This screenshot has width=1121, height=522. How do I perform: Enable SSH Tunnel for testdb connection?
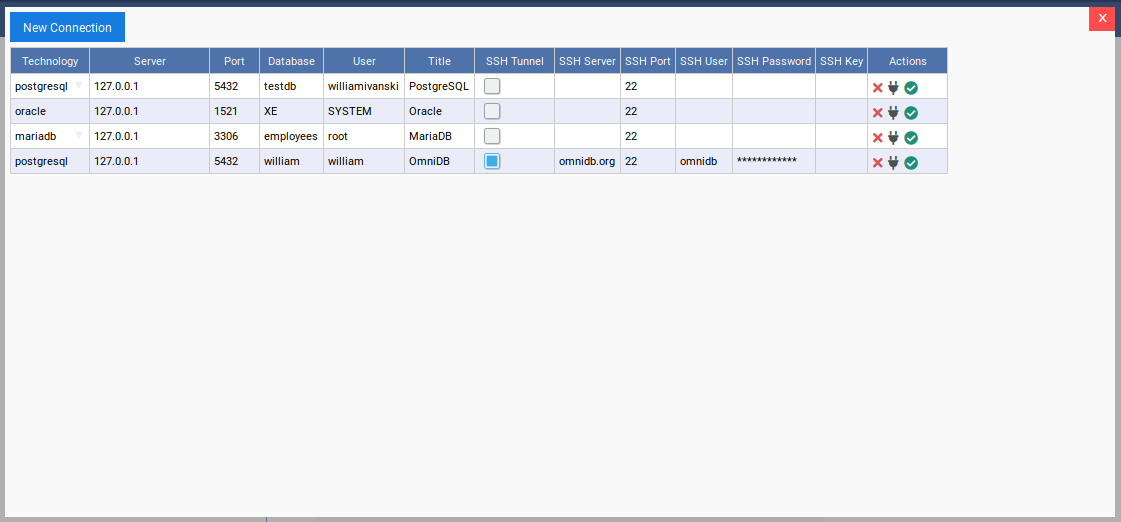[x=492, y=86]
